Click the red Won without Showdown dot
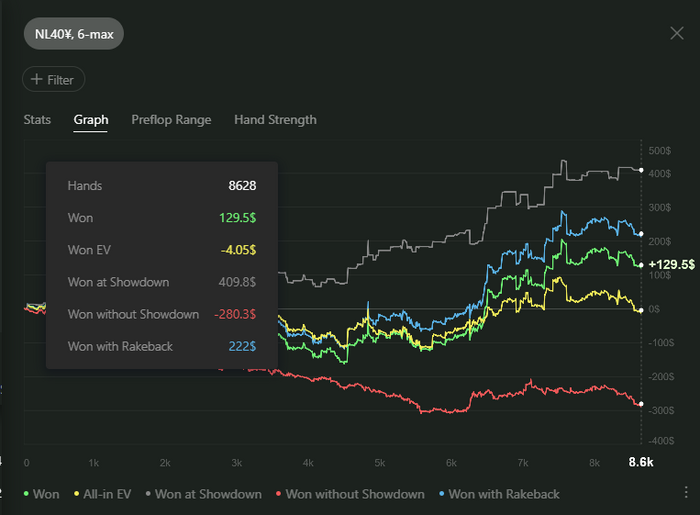Screen dimensions: 700x515 [278, 494]
